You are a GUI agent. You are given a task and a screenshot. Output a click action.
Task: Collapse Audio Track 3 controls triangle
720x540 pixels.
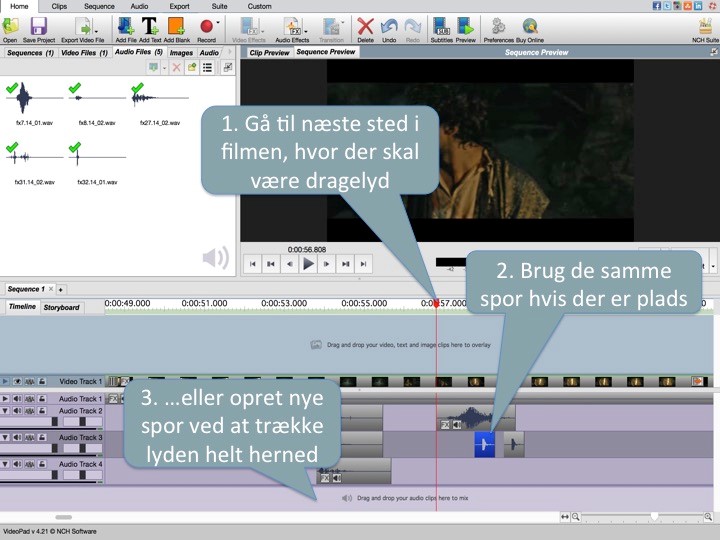[x=5, y=438]
